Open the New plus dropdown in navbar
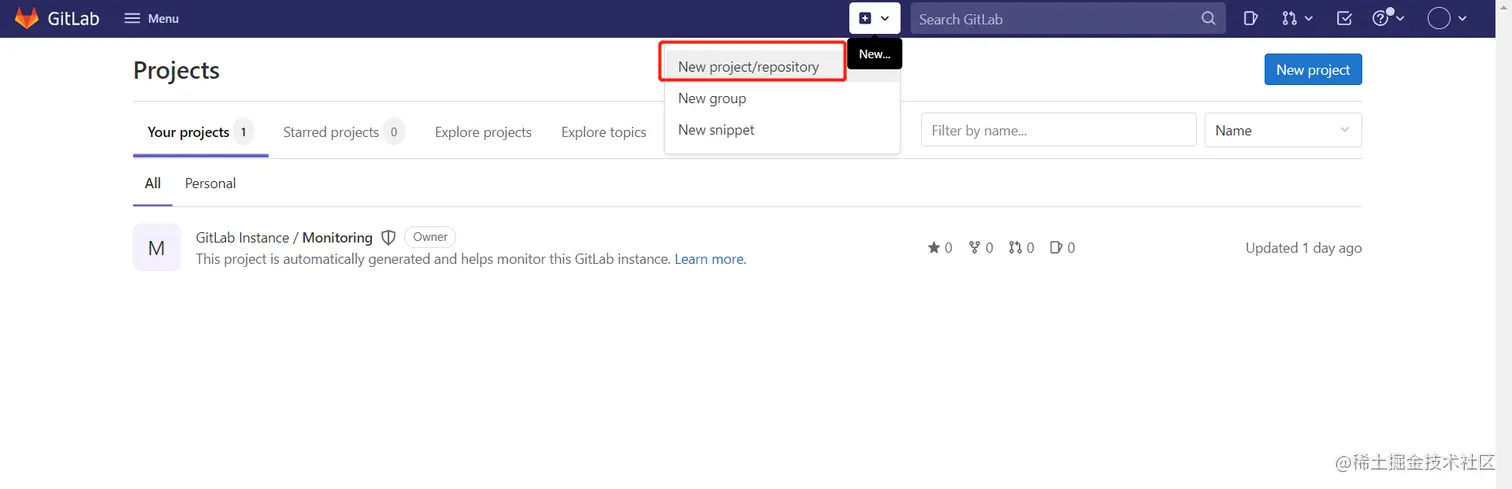 click(875, 18)
